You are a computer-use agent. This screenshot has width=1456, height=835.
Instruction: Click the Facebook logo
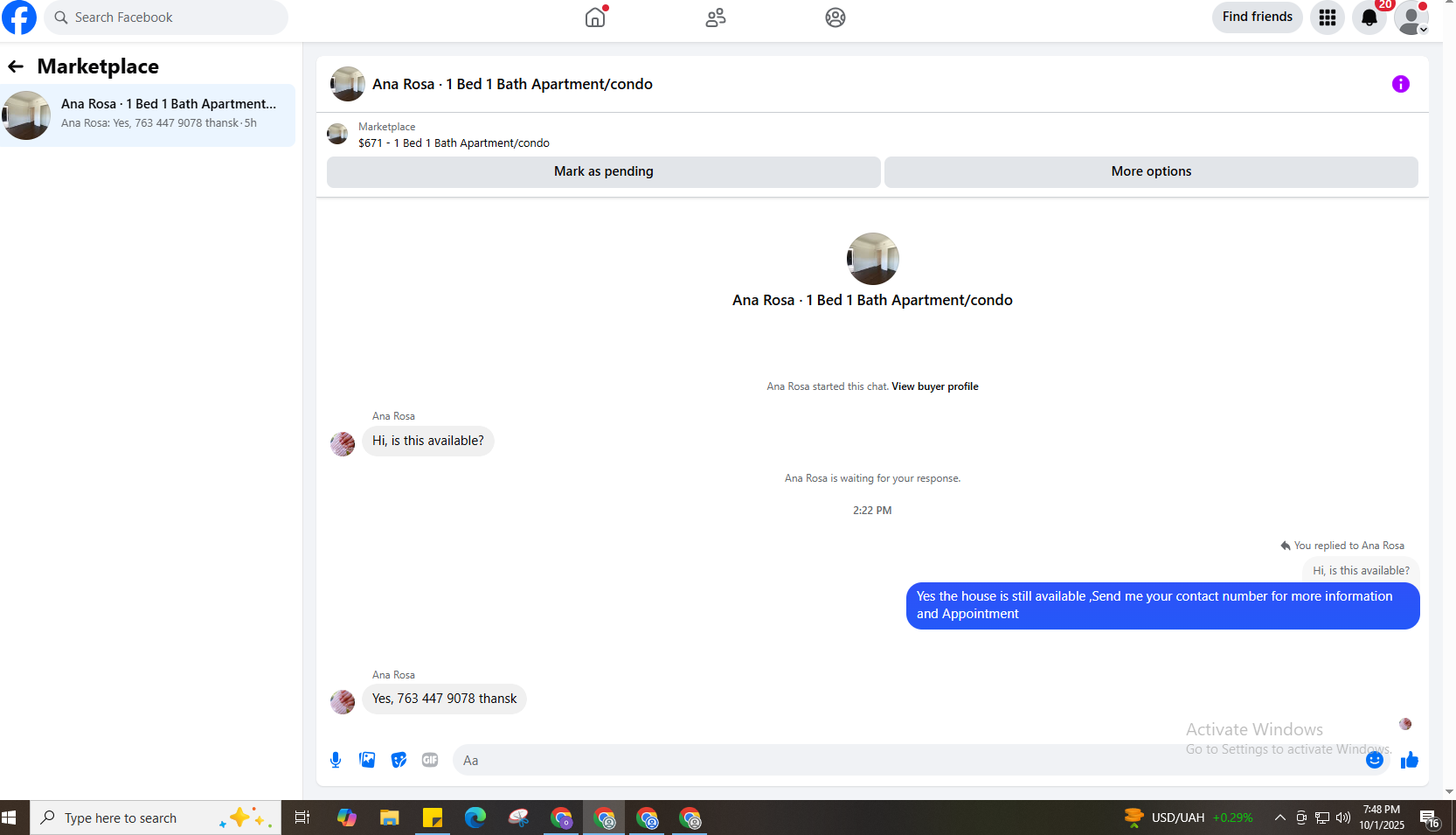click(18, 17)
